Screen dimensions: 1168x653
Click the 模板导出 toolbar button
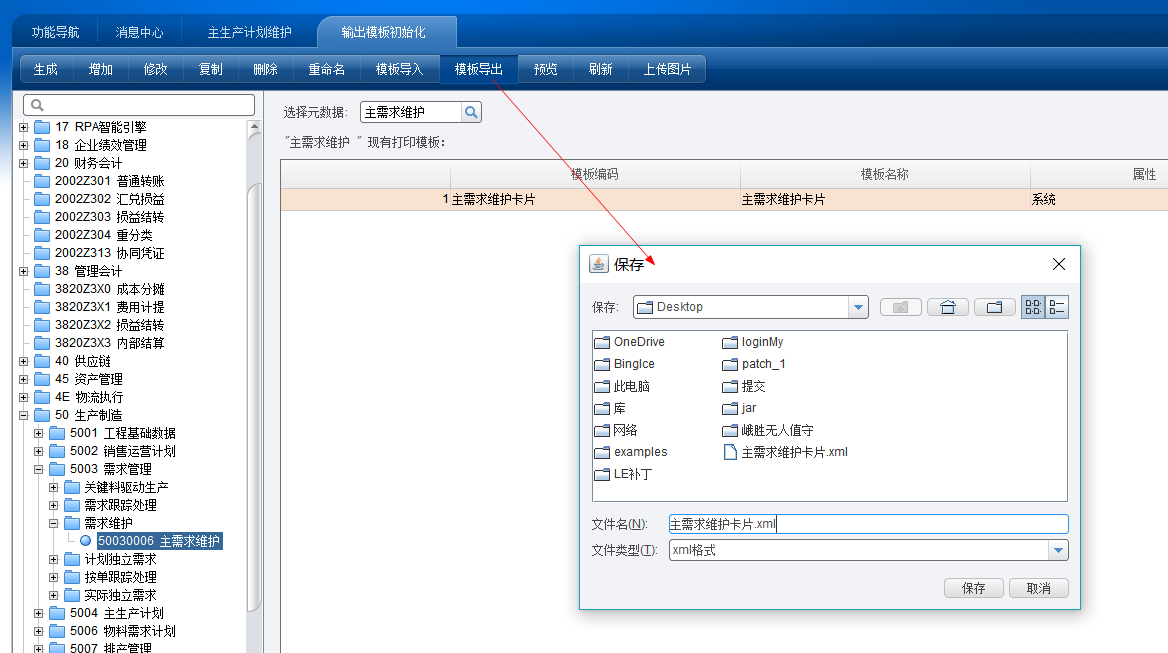[x=479, y=69]
